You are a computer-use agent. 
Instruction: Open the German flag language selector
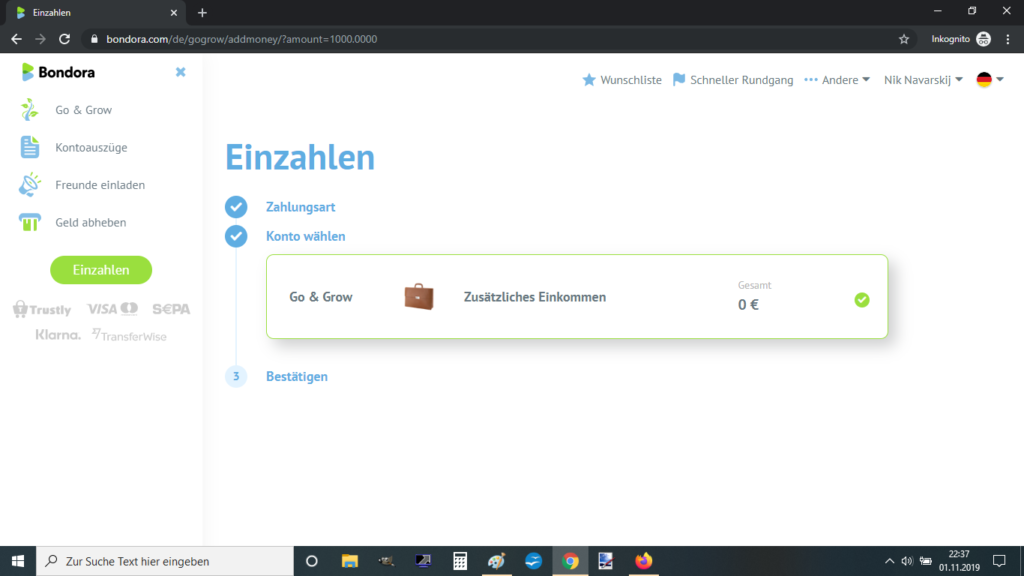pos(990,80)
